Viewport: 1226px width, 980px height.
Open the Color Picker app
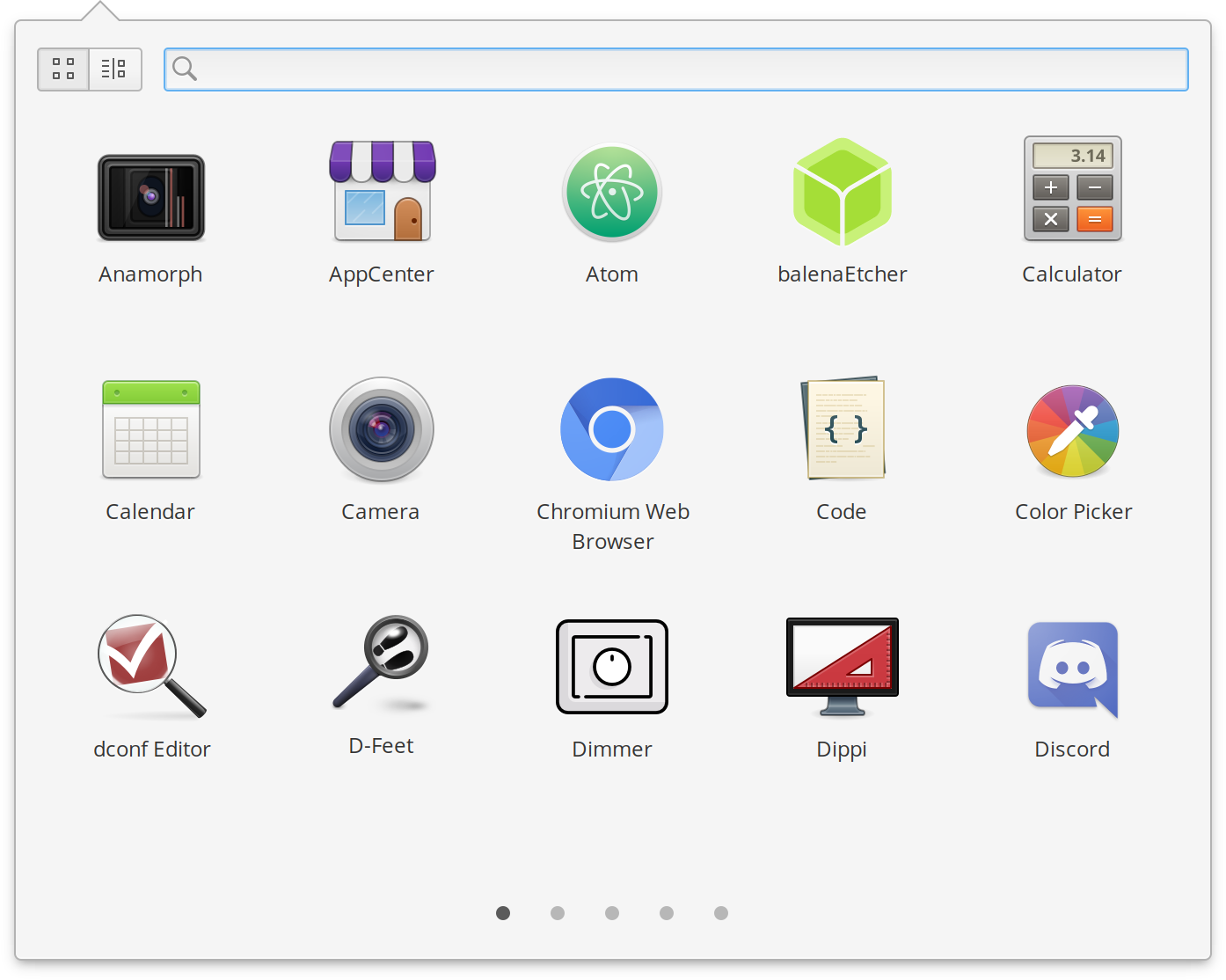pos(1073,431)
